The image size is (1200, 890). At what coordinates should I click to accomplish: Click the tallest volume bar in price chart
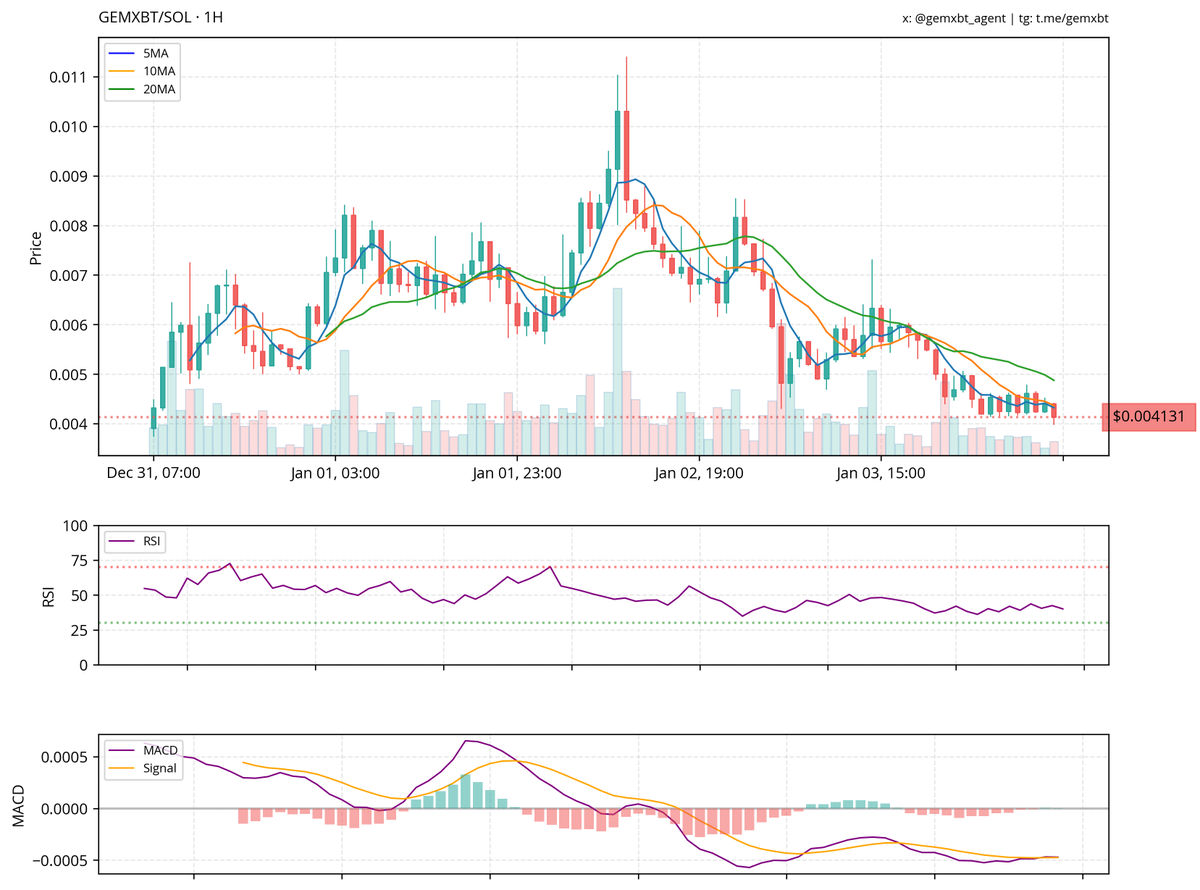617,372
